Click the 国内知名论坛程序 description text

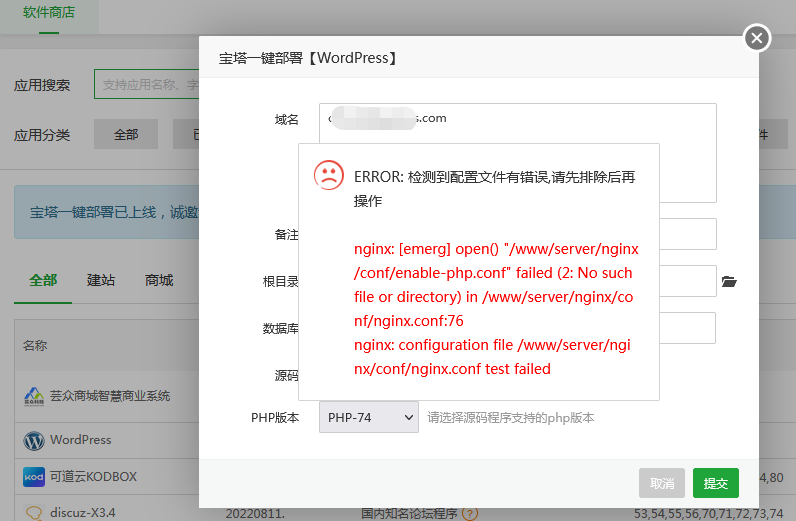pyautogui.click(x=409, y=514)
